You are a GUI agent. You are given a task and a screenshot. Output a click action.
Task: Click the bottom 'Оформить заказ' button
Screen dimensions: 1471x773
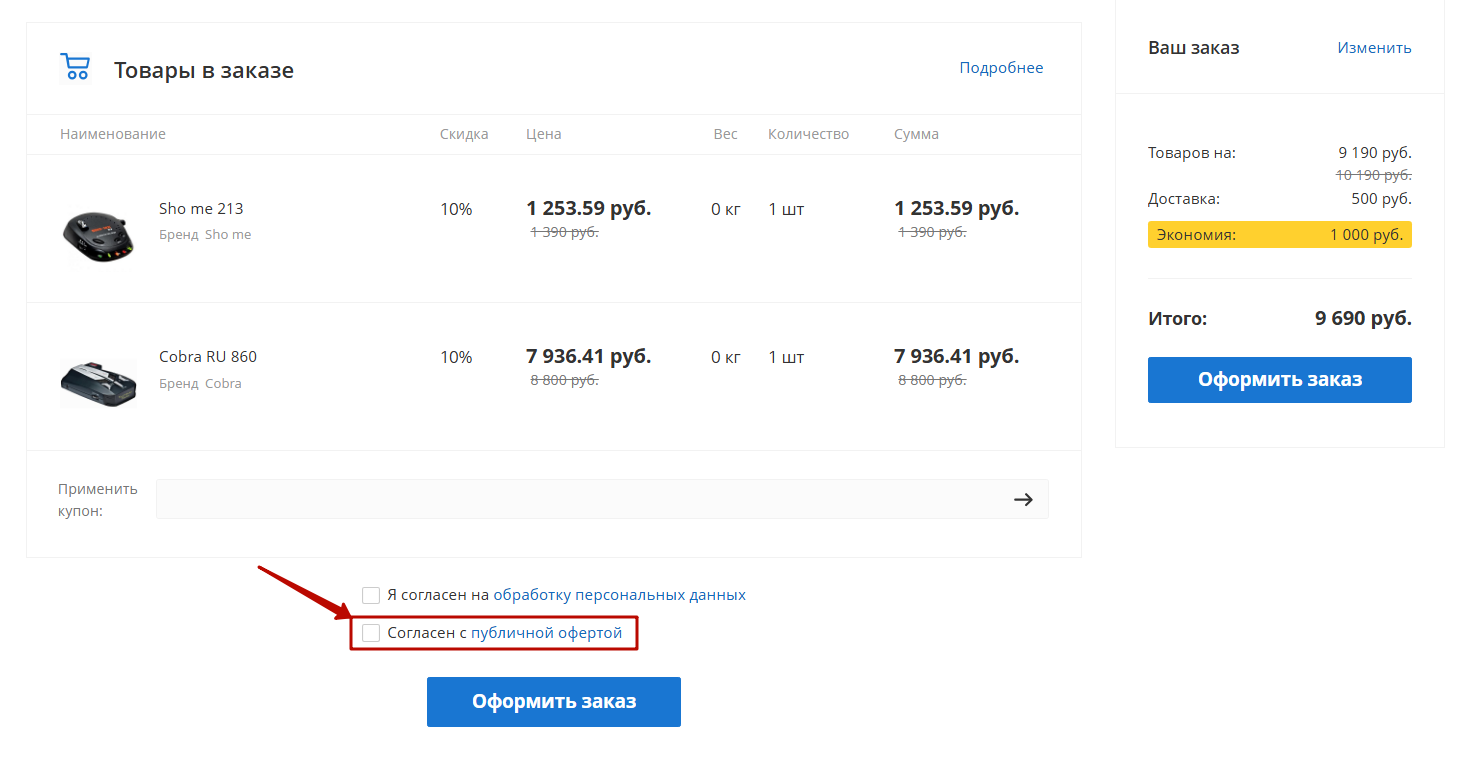(554, 702)
